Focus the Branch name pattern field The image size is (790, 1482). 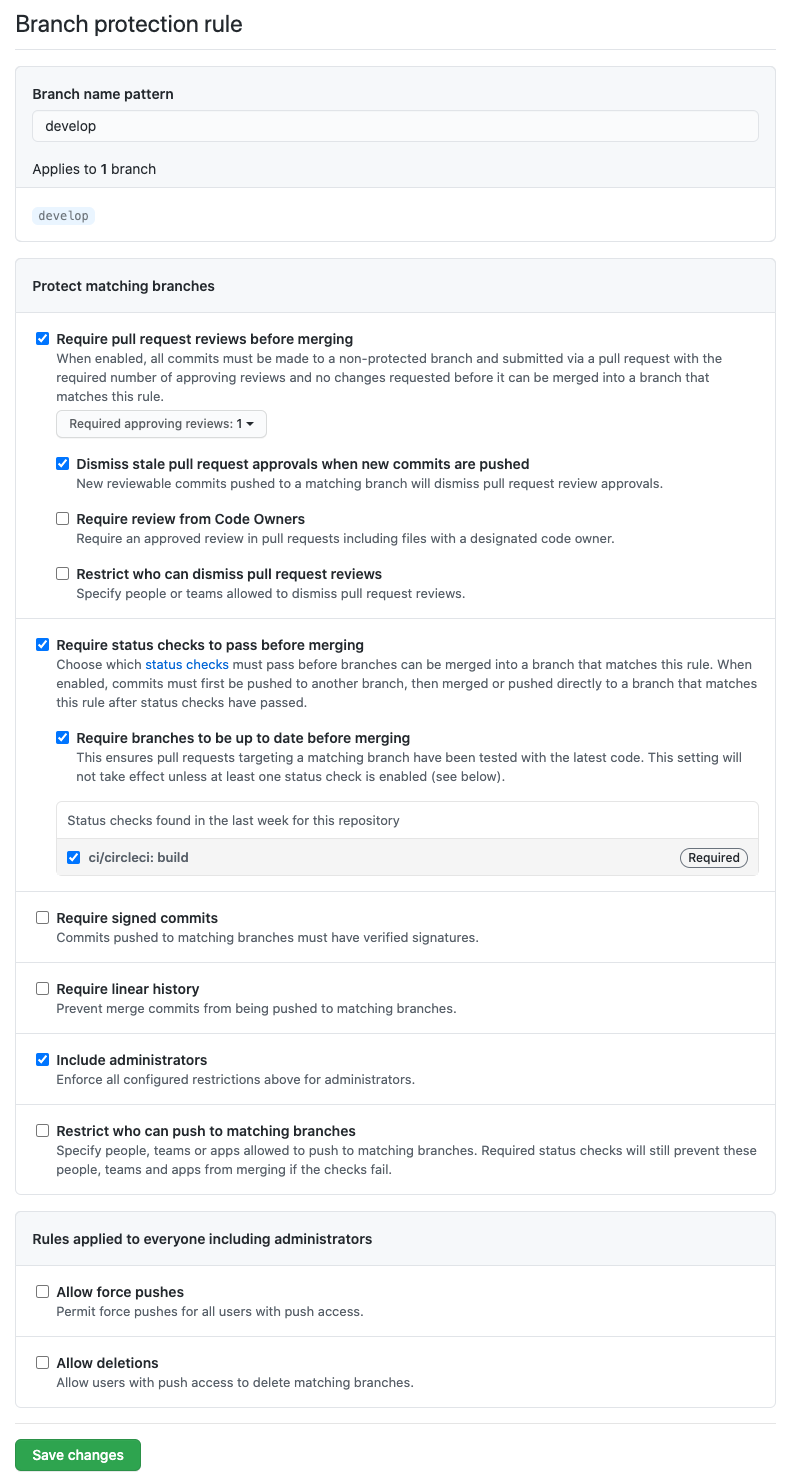[395, 126]
